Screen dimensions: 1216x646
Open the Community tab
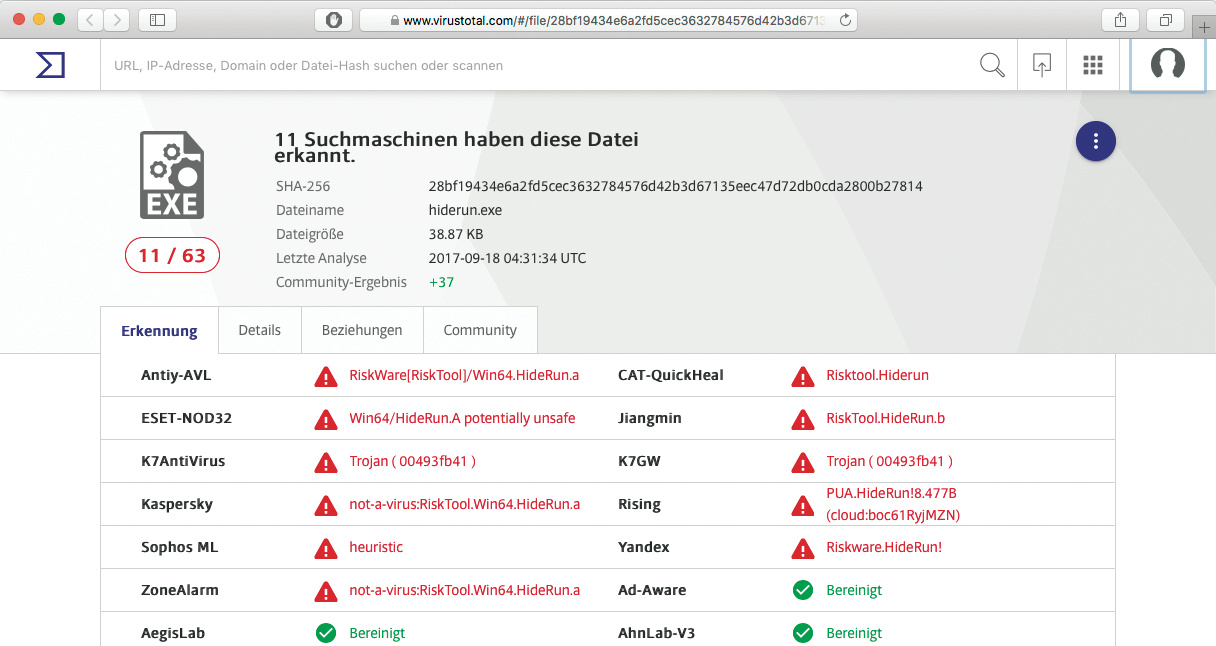coord(480,330)
